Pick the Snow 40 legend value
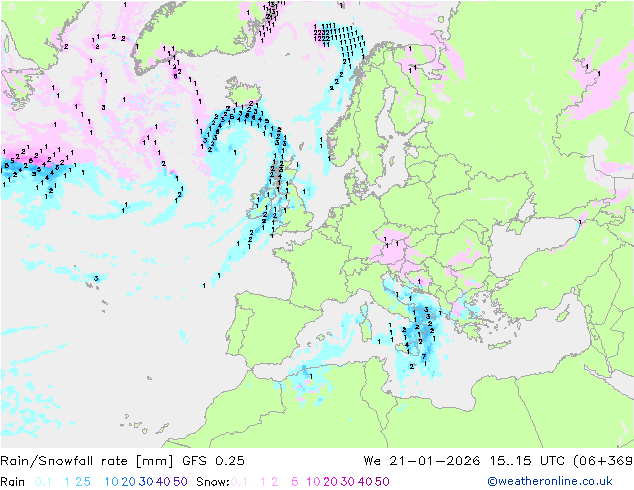The image size is (634, 490). pos(365,482)
